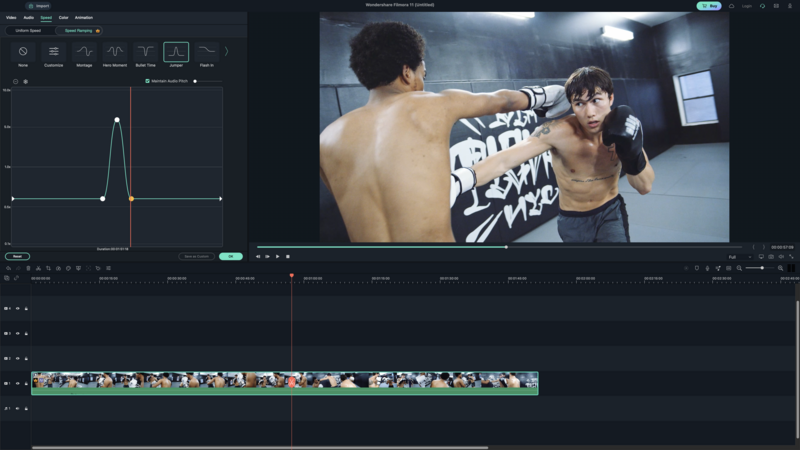This screenshot has height=450, width=800.
Task: Toggle visibility eye on video track 1
Action: tap(17, 384)
